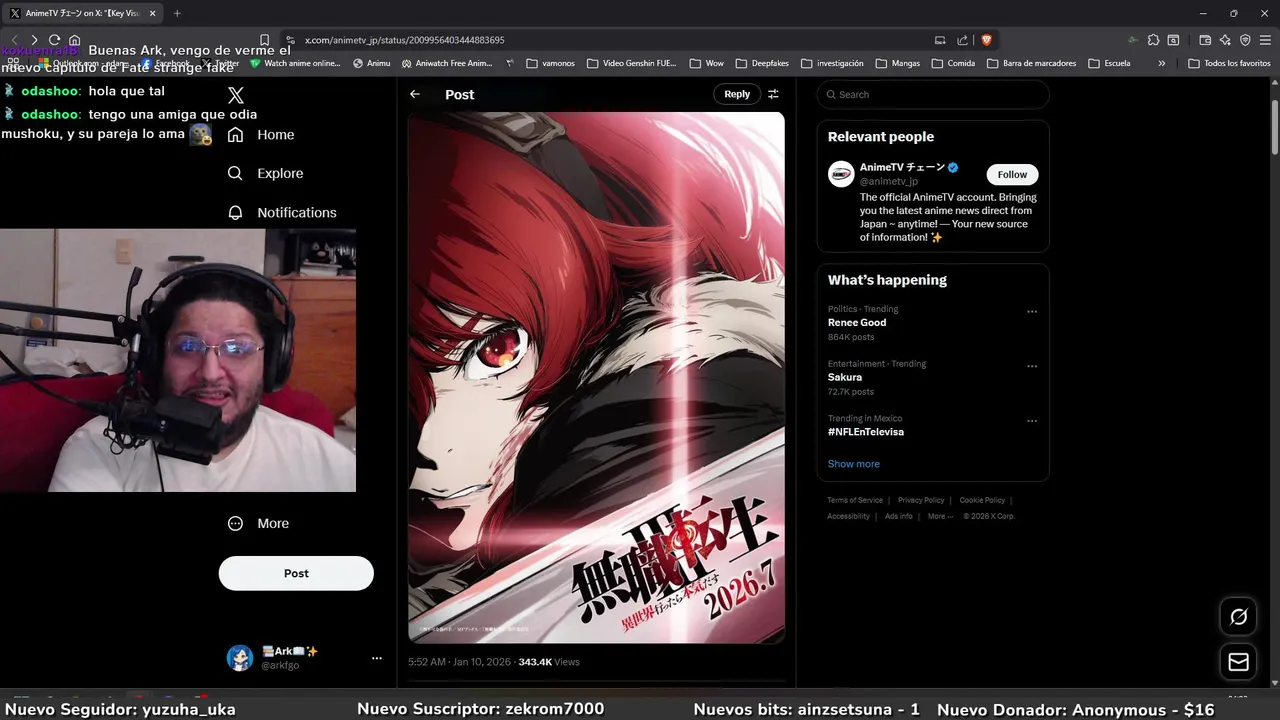Open the Comida bookmark folder
This screenshot has width=1280, height=720.
click(x=953, y=63)
